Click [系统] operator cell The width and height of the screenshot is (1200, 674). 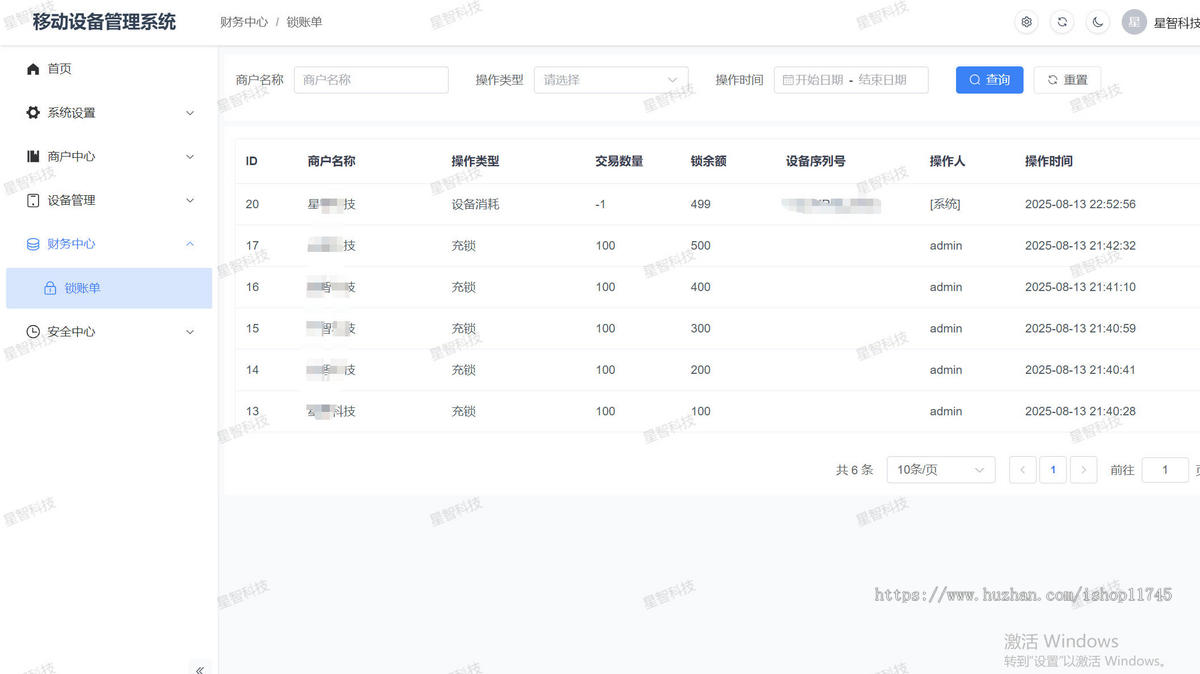pyautogui.click(x=945, y=204)
